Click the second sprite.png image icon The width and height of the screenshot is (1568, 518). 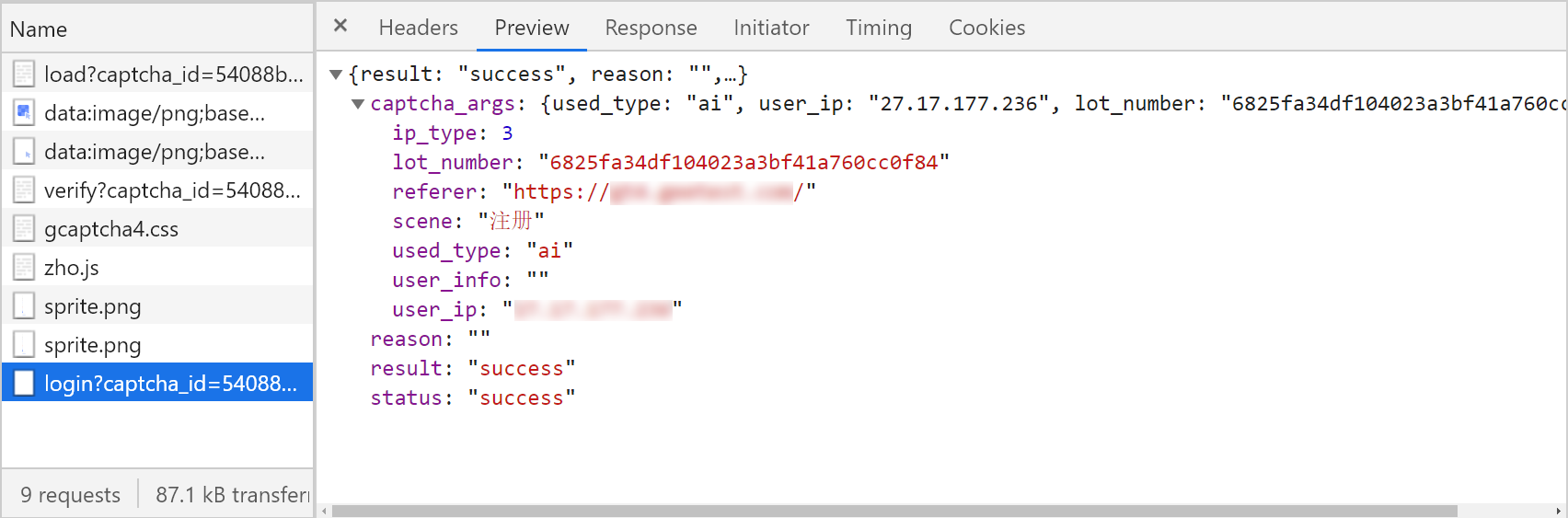[24, 345]
